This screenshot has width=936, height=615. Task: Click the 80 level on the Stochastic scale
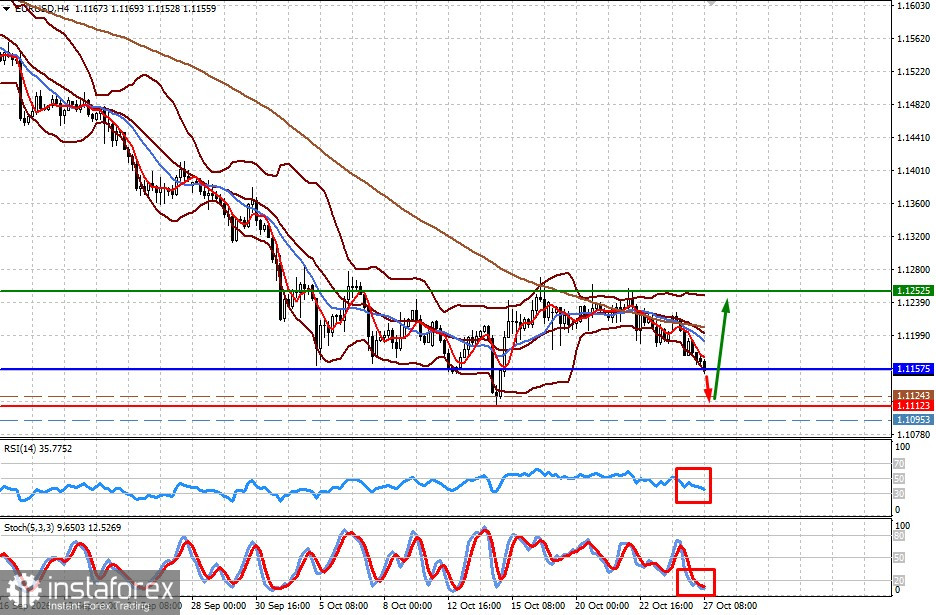click(x=901, y=536)
